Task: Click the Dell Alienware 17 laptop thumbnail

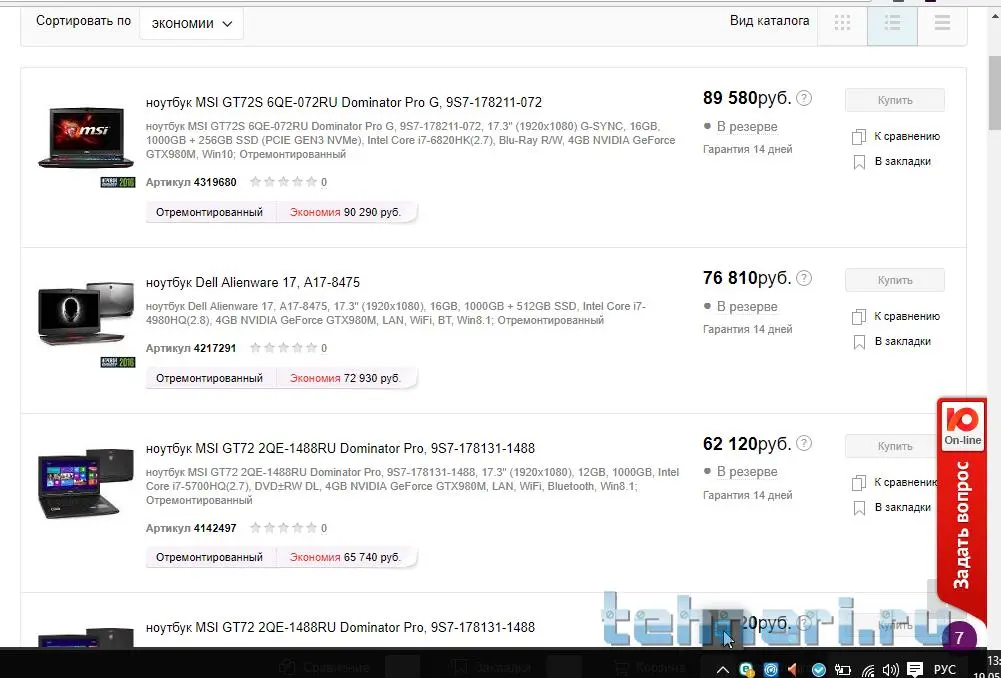Action: [x=86, y=313]
